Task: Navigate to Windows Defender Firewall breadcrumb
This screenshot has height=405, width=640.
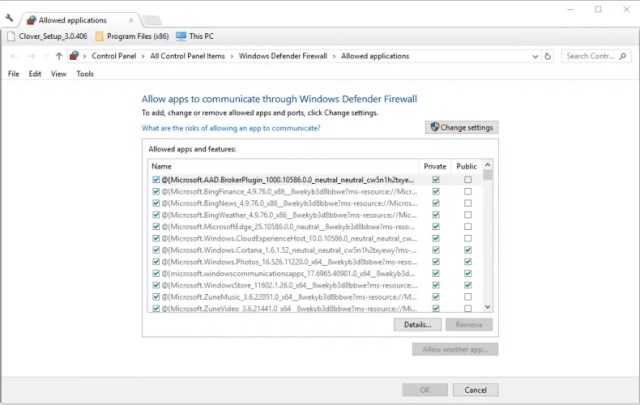Action: tap(283, 56)
